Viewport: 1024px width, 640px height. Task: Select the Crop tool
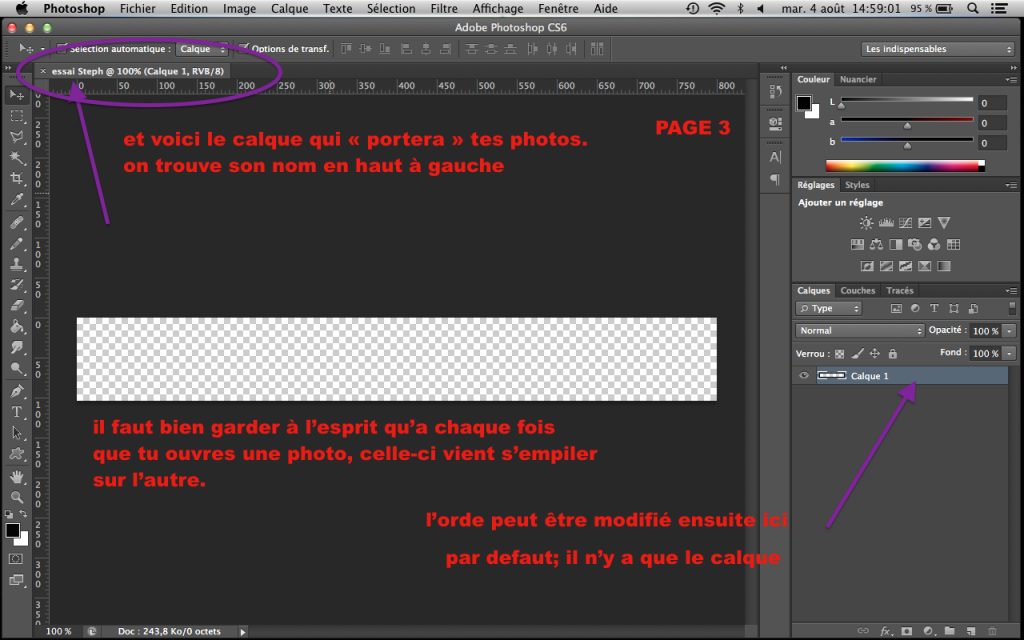[17, 178]
